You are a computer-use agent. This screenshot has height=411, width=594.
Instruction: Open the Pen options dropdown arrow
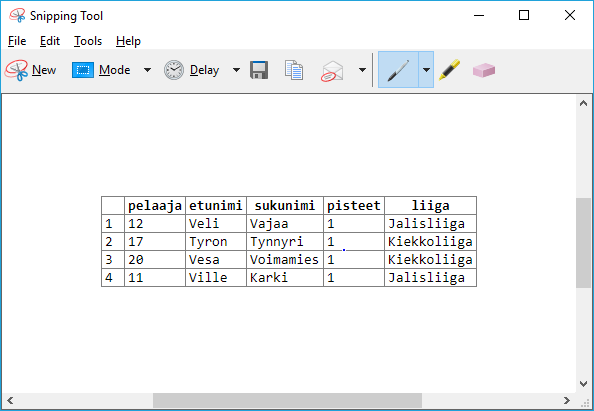[x=426, y=70]
